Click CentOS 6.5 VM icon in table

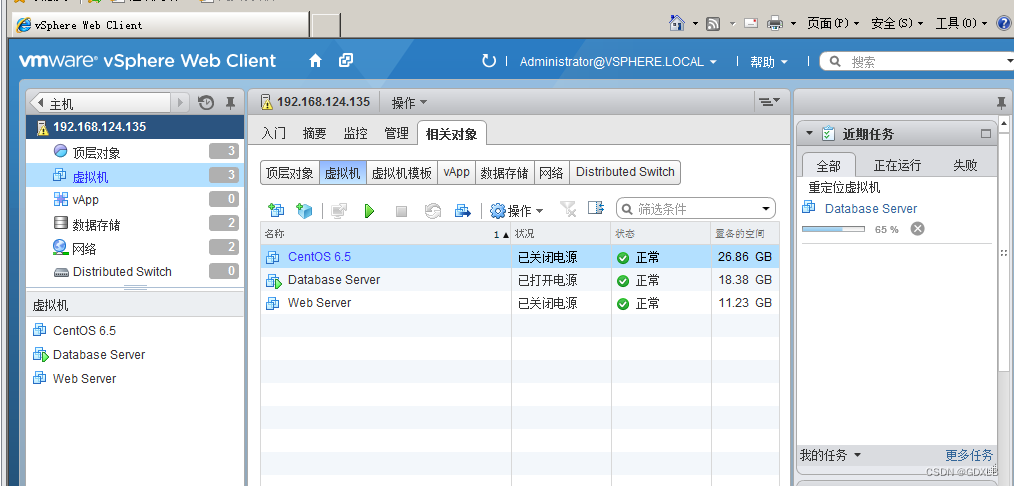[272, 257]
